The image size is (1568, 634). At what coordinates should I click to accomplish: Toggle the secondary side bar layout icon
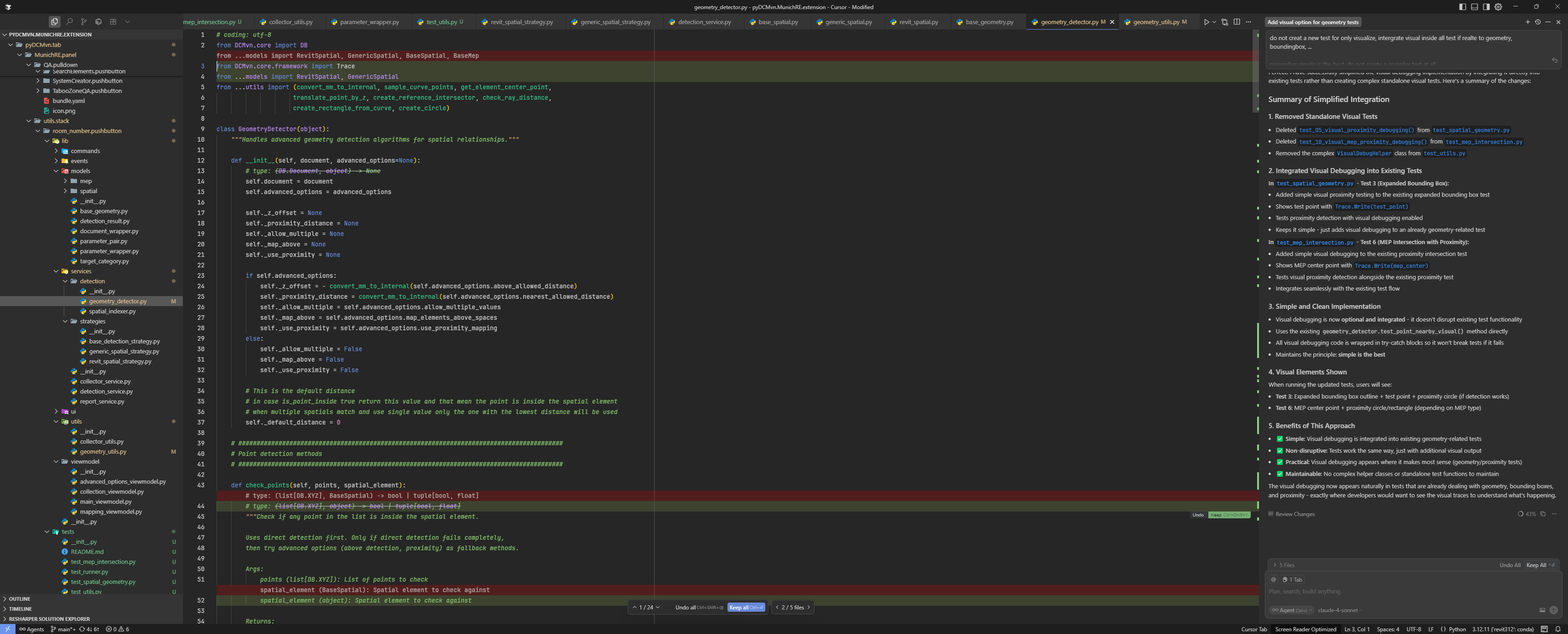(1486, 7)
